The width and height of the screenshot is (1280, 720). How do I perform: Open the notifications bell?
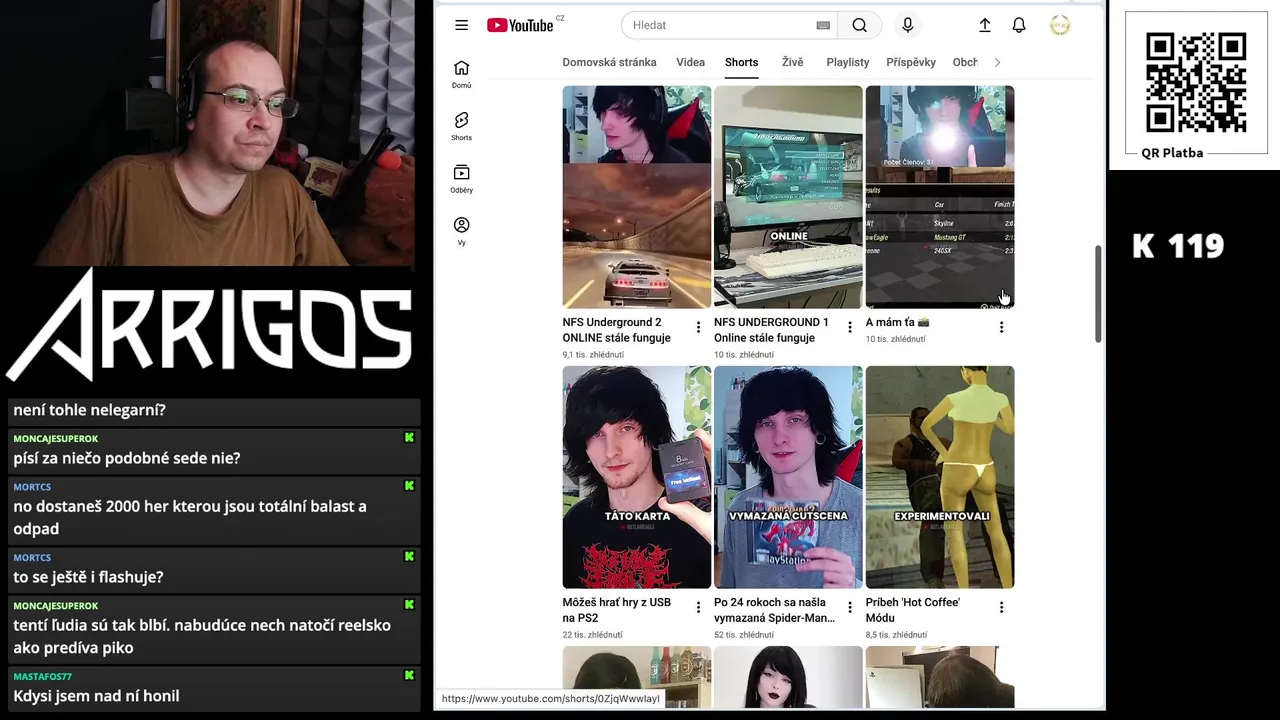point(1019,25)
